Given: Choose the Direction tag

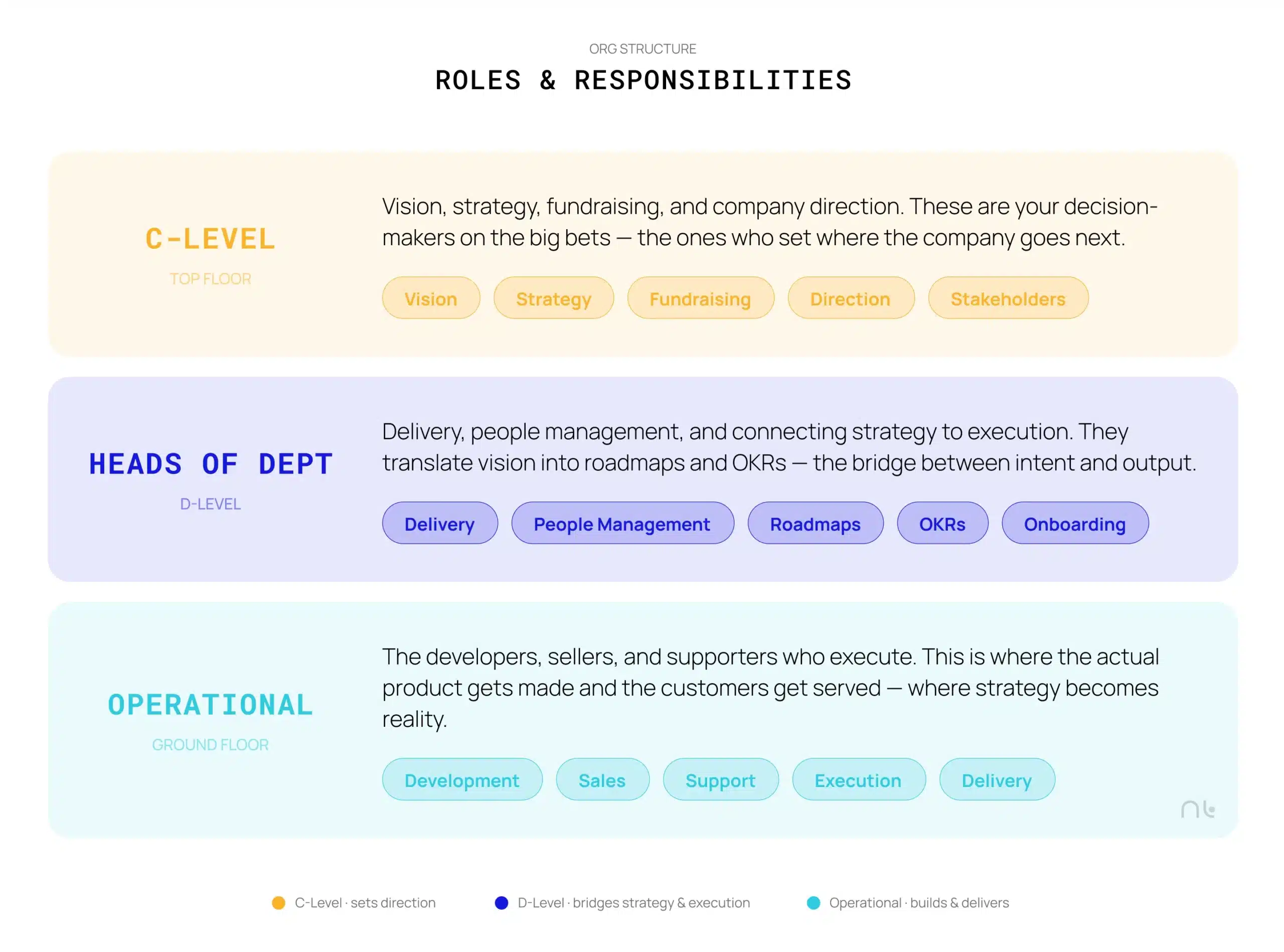Looking at the screenshot, I should [851, 298].
